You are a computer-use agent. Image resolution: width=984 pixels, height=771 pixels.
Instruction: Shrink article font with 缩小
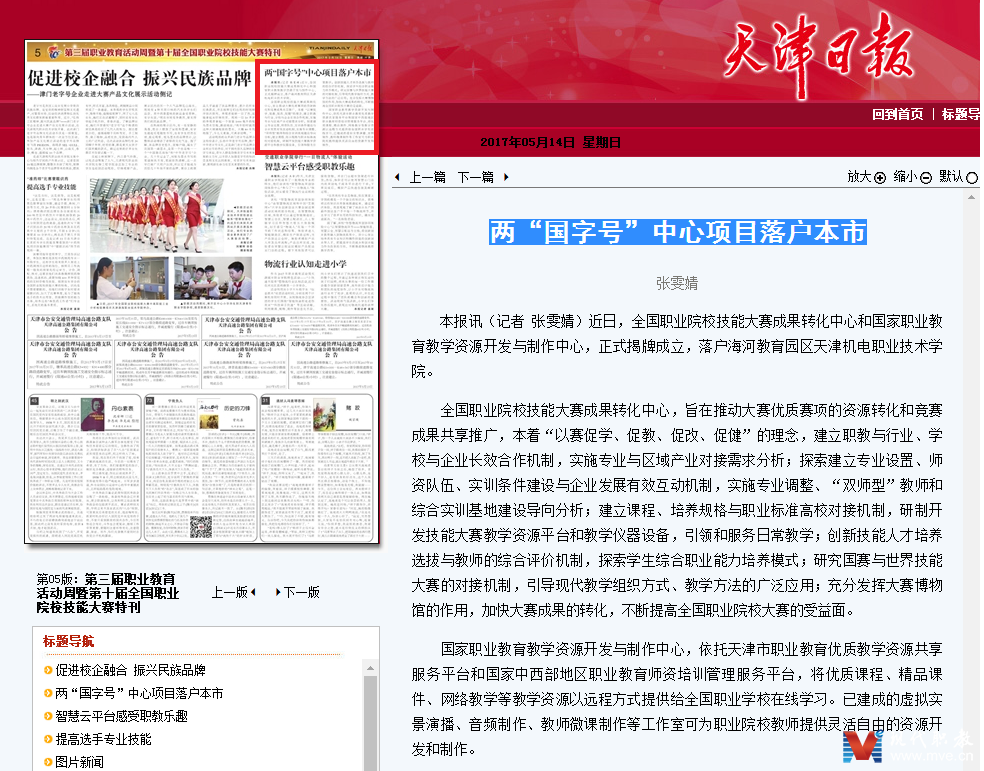pyautogui.click(x=905, y=177)
